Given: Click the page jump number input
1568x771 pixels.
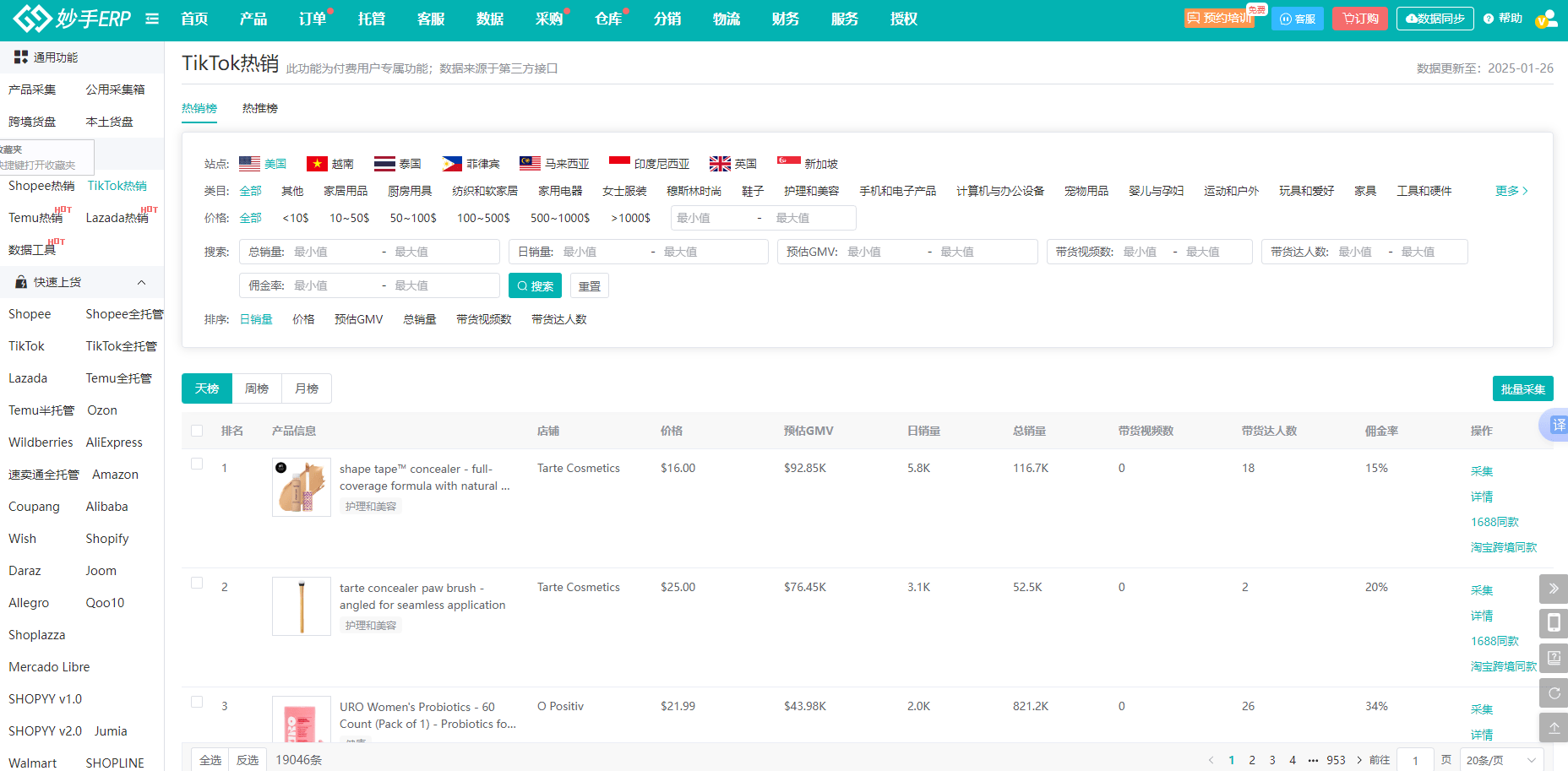Looking at the screenshot, I should 1415,760.
